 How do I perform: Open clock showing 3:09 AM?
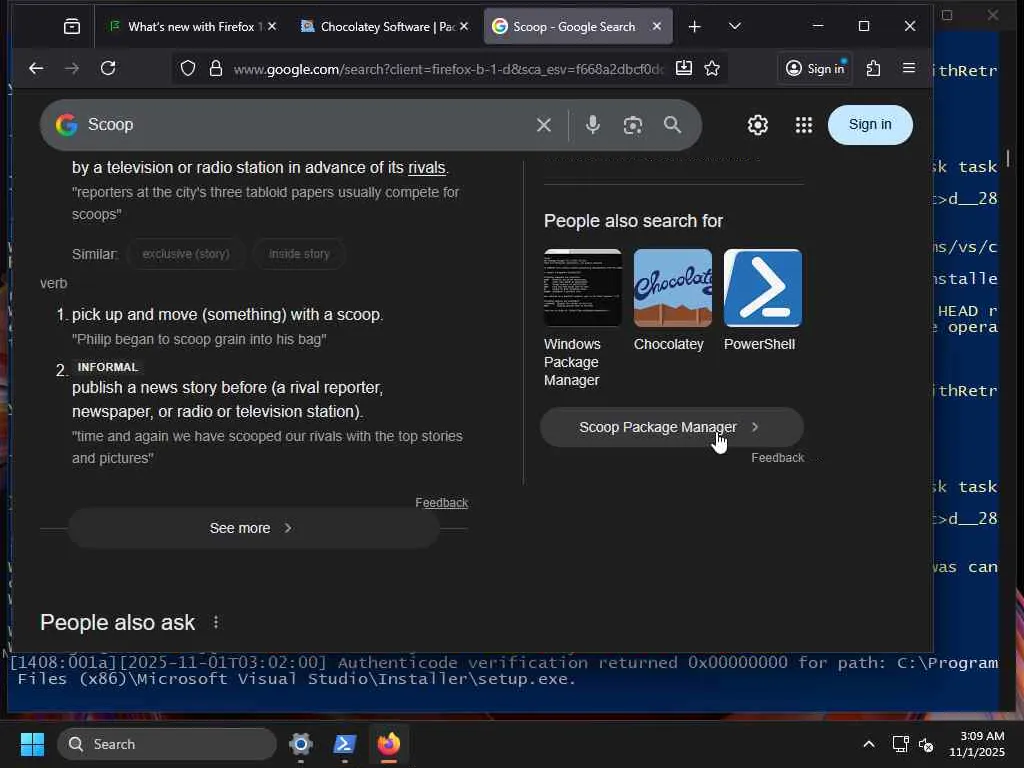click(977, 744)
